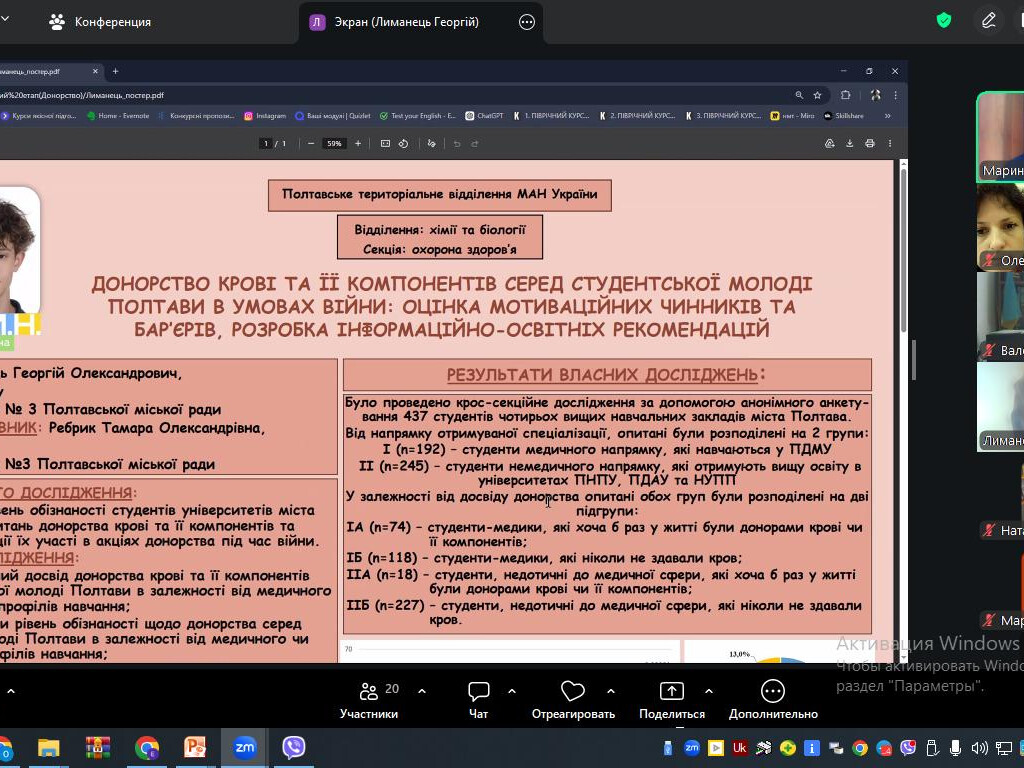
Task: Click the system tray microphone icon
Action: [955, 748]
